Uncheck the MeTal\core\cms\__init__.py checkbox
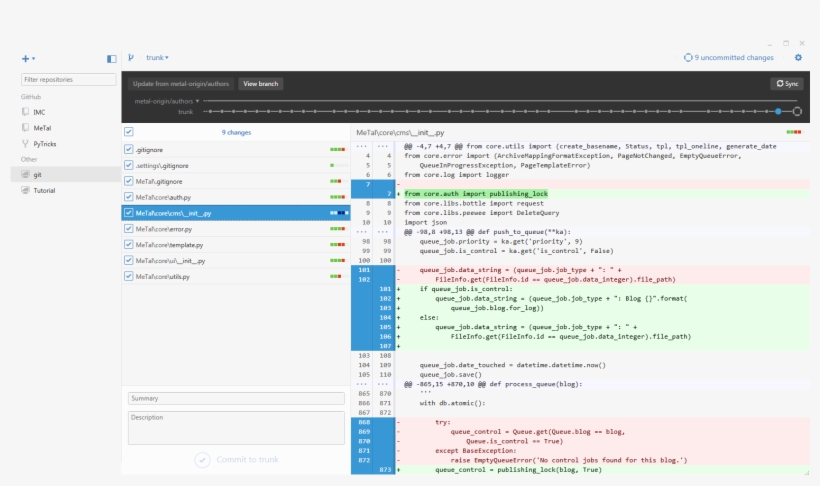The width and height of the screenshot is (820, 486). tap(129, 213)
